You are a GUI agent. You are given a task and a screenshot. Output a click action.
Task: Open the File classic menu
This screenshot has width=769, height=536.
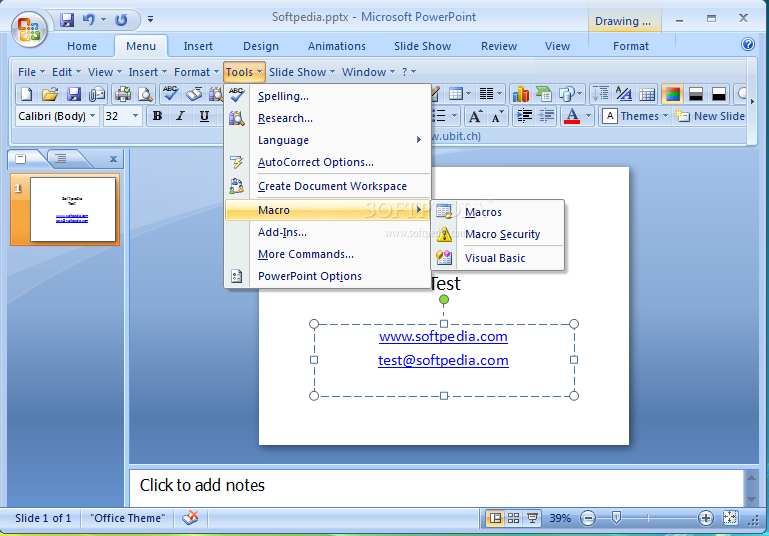click(x=31, y=72)
